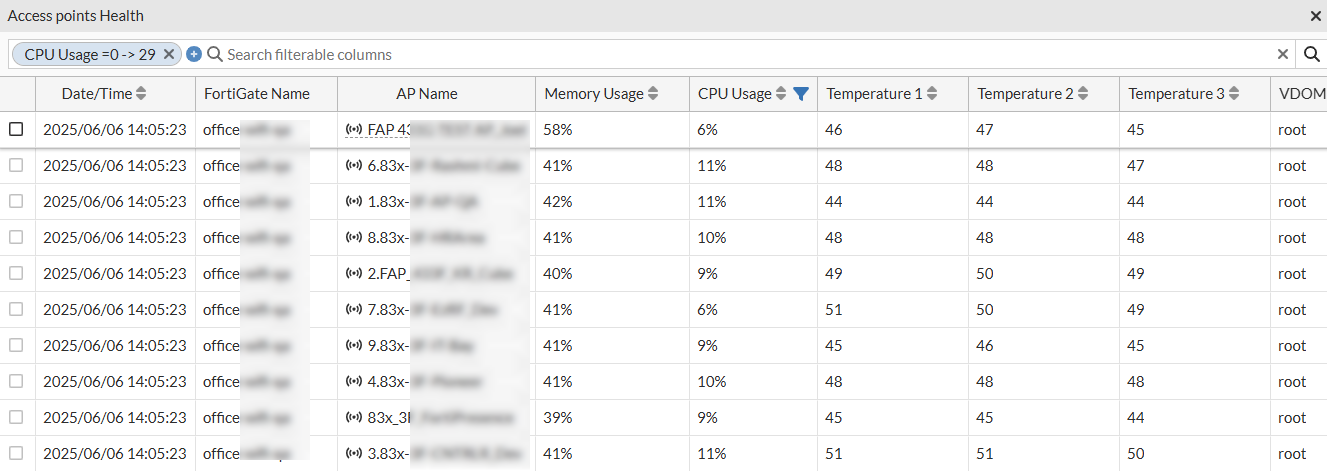1327x471 pixels.
Task: Click the AP signal icon beside 2.FAP
Action: click(354, 273)
